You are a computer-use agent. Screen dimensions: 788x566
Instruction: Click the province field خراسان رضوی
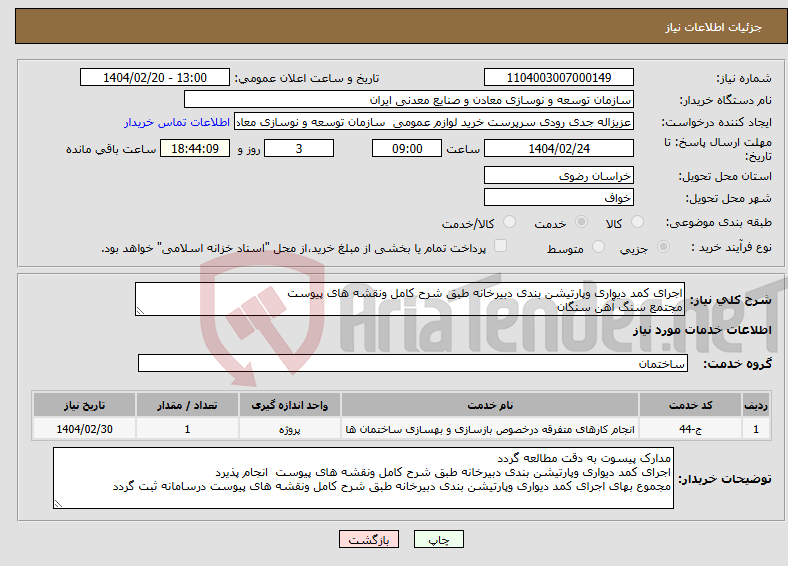[x=558, y=175]
